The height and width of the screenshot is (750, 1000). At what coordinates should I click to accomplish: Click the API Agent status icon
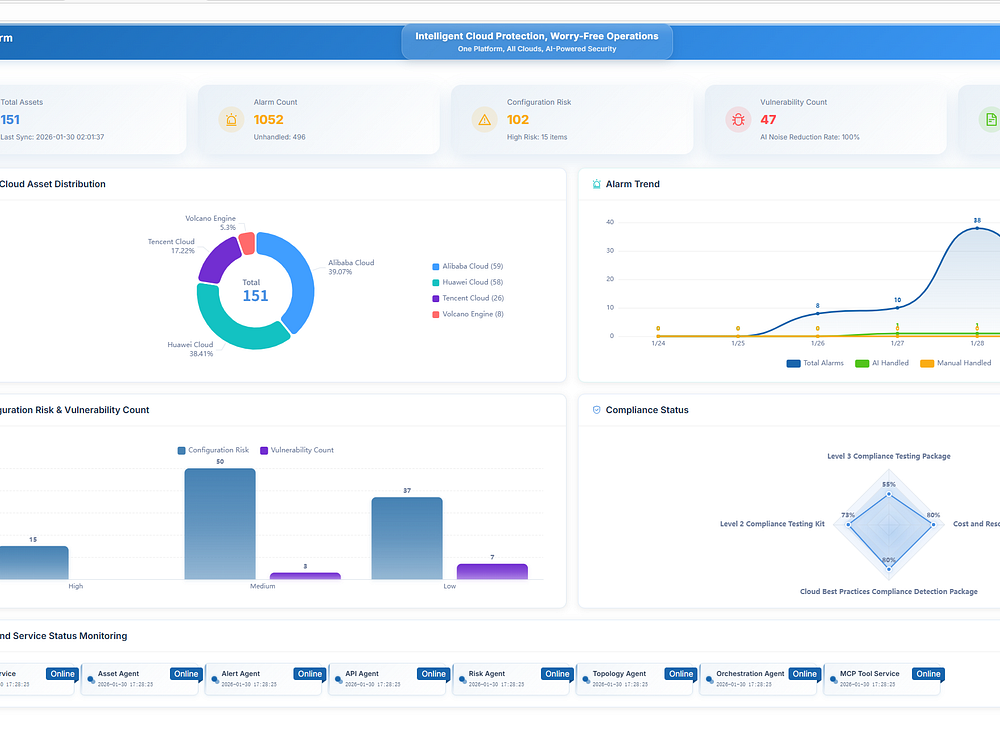(339, 680)
